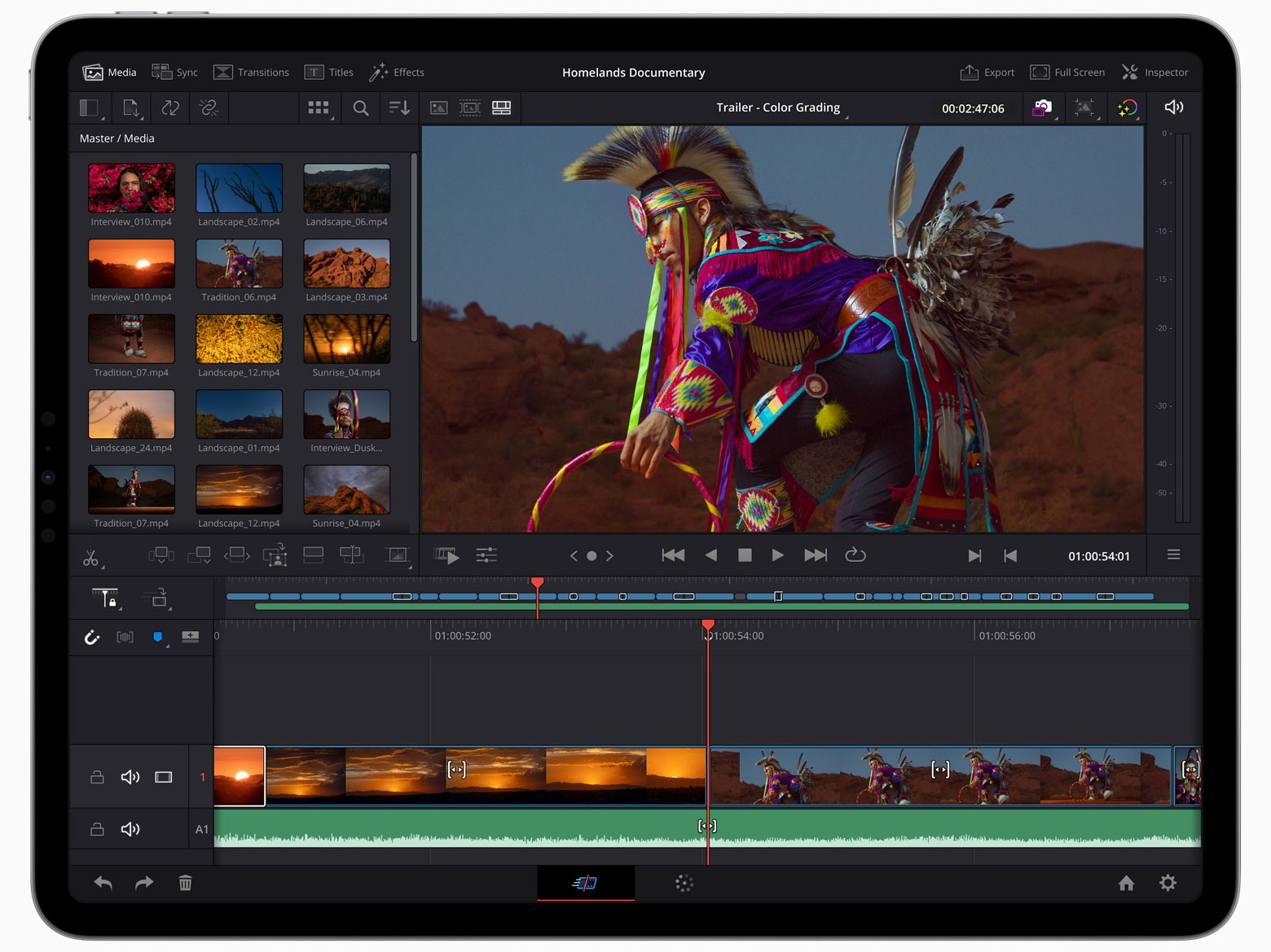Switch to the Effects tab

[x=398, y=72]
